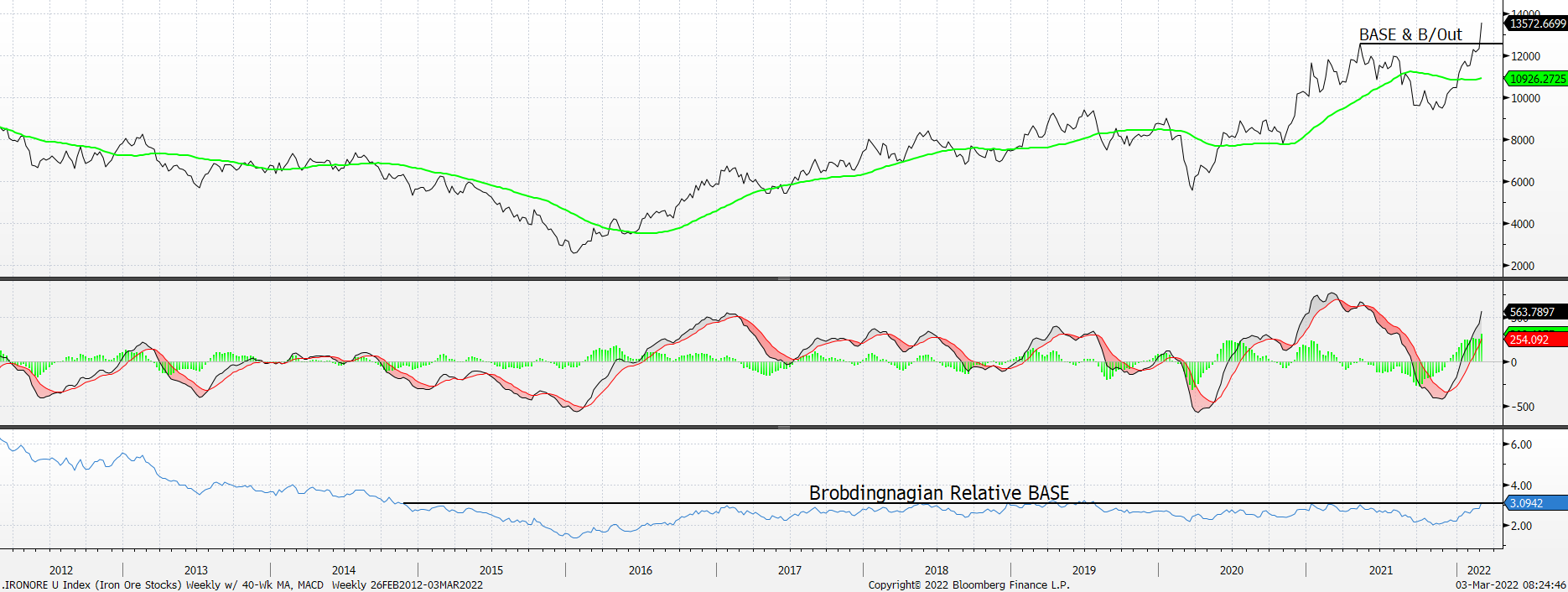Screen dimensions: 1568x592
Task: Click the 12000 price axis label
Action: (x=1525, y=56)
